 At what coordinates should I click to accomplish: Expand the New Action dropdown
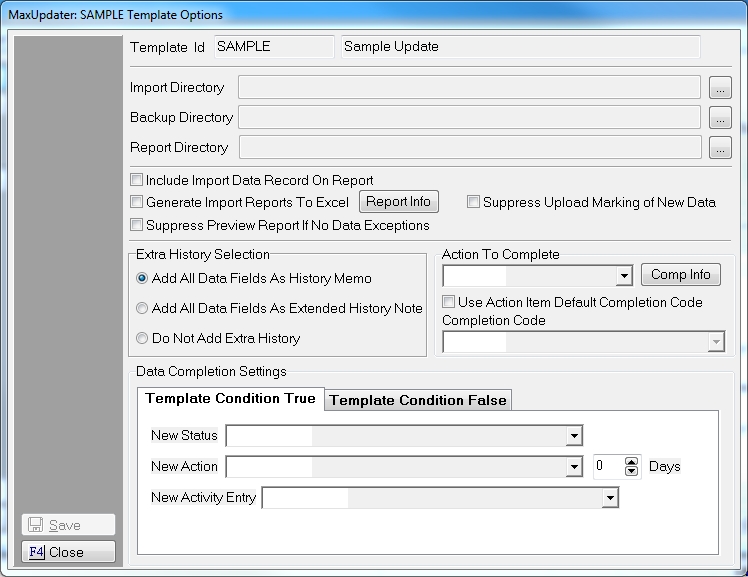click(x=574, y=467)
